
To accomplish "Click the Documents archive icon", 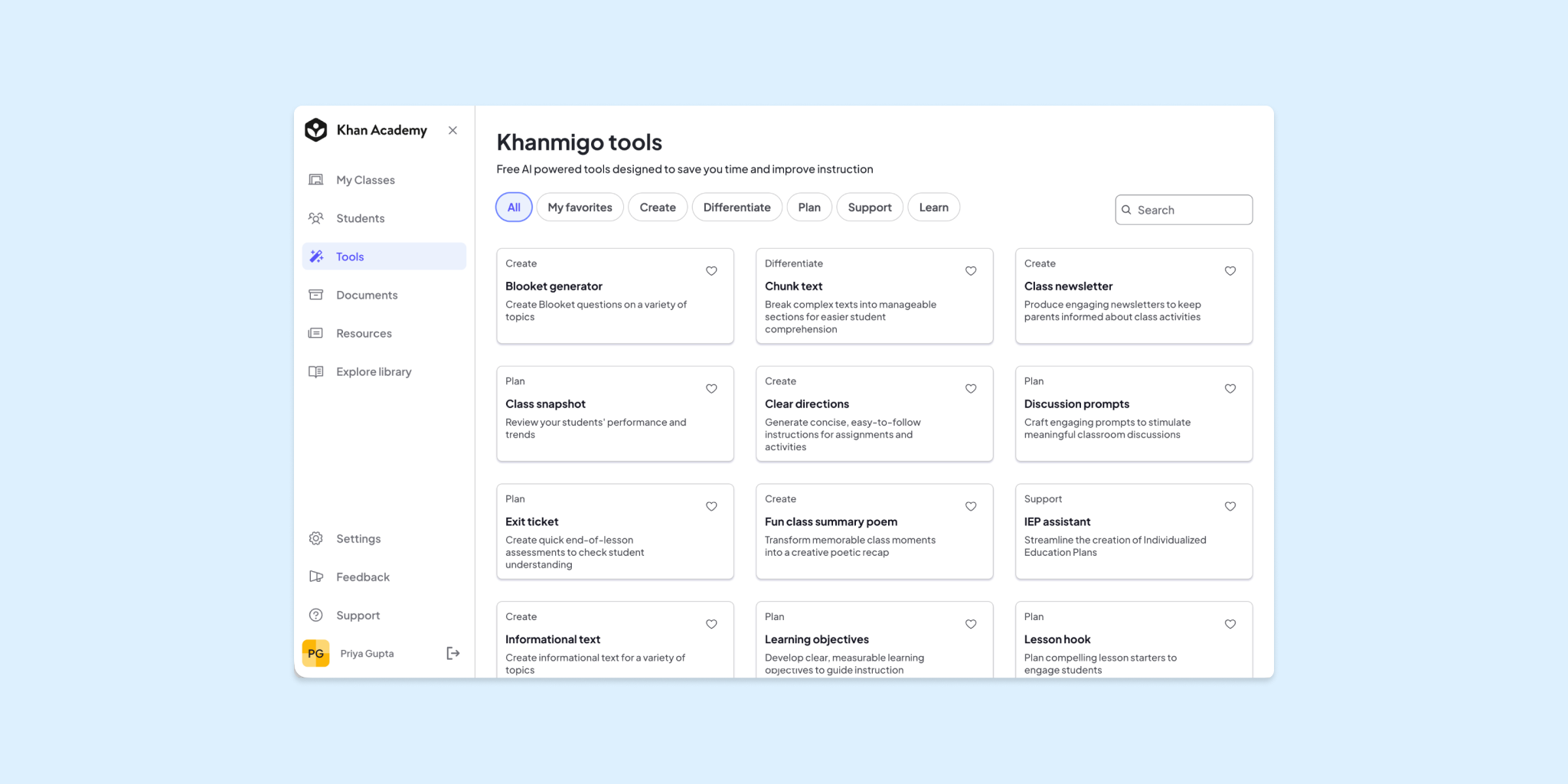I will 315,295.
